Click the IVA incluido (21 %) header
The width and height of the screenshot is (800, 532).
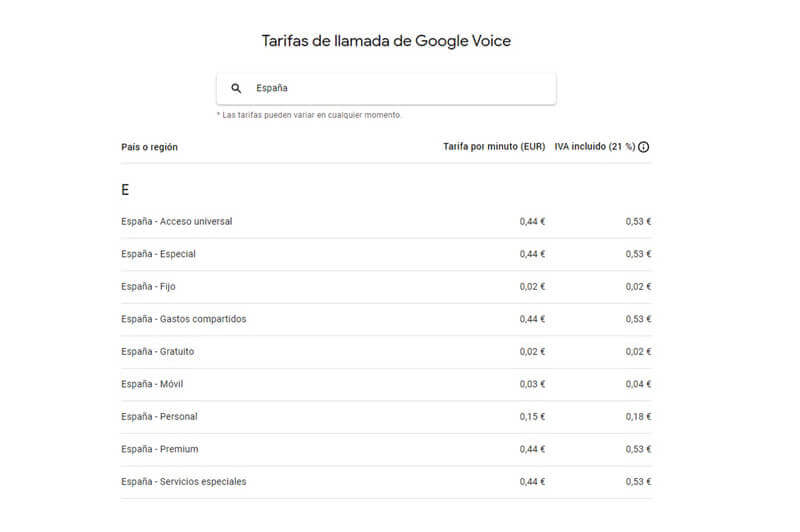point(595,146)
